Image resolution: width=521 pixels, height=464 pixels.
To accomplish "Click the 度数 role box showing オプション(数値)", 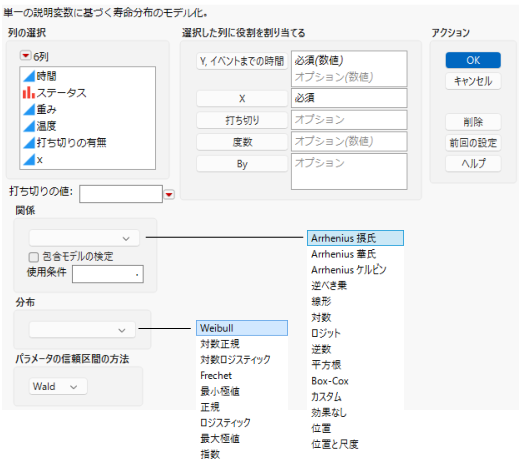I will coord(349,141).
